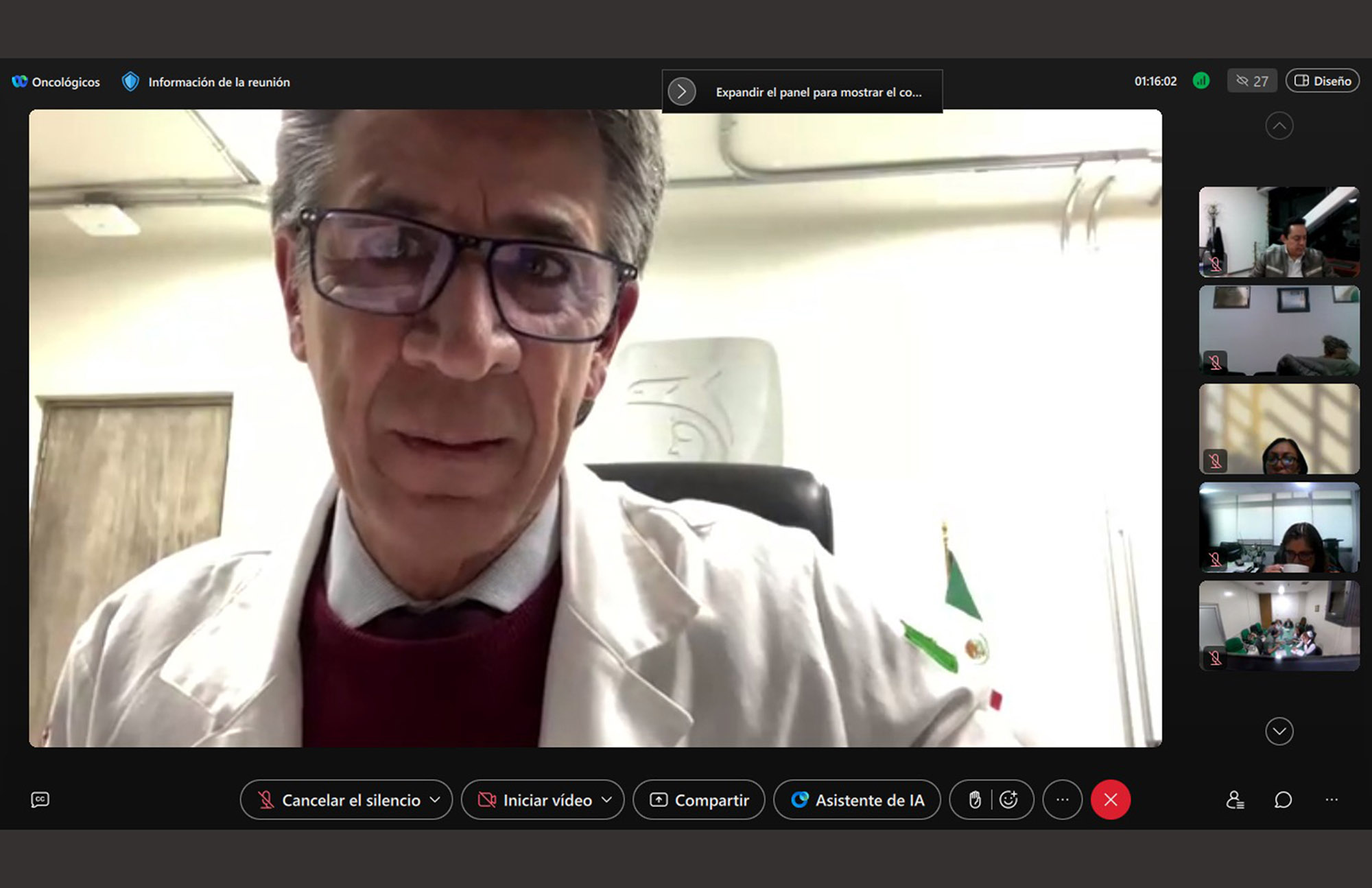Open the chat panel
This screenshot has width=1372, height=888.
coord(1283,800)
